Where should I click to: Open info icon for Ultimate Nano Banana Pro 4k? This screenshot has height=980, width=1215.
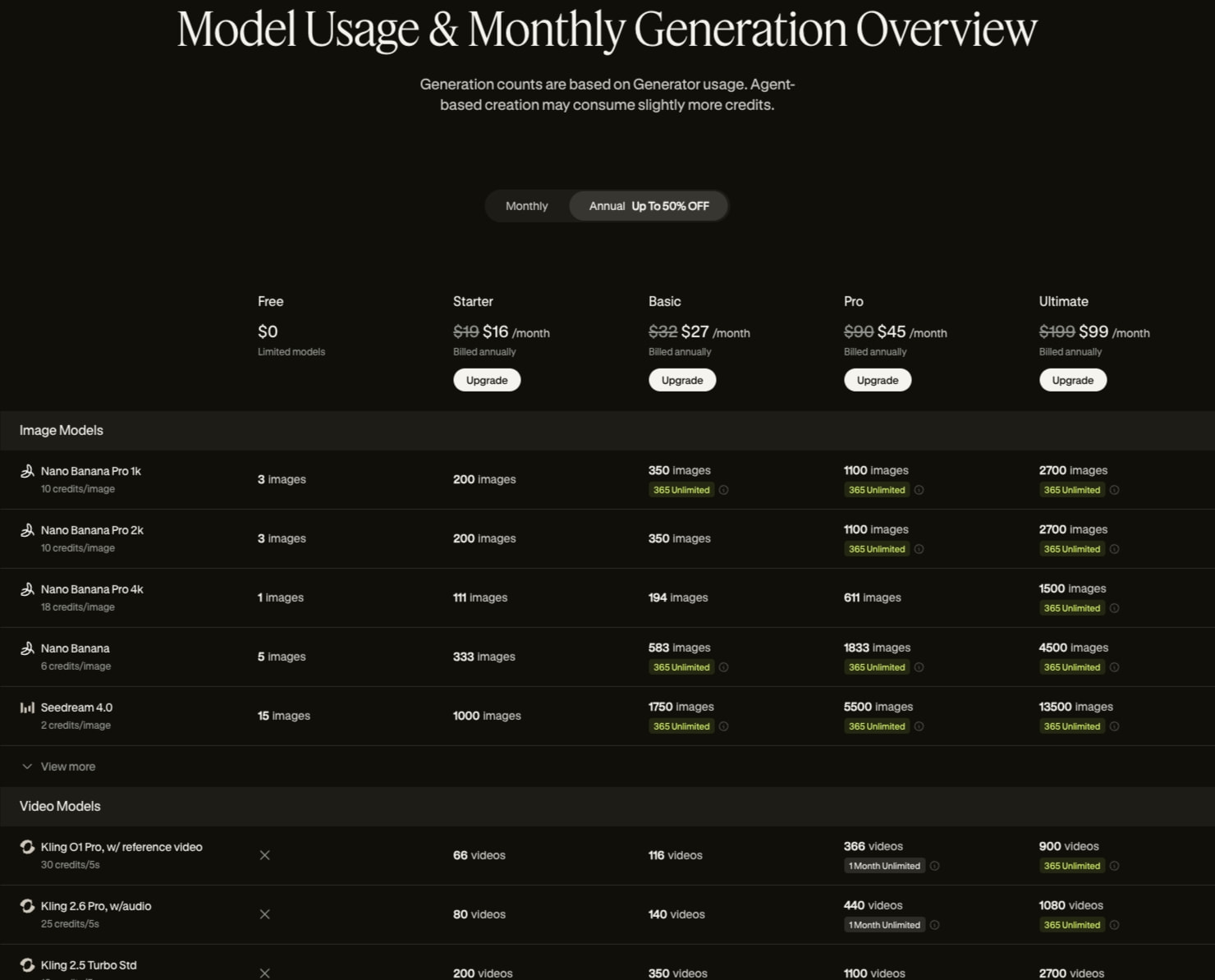pos(1114,608)
